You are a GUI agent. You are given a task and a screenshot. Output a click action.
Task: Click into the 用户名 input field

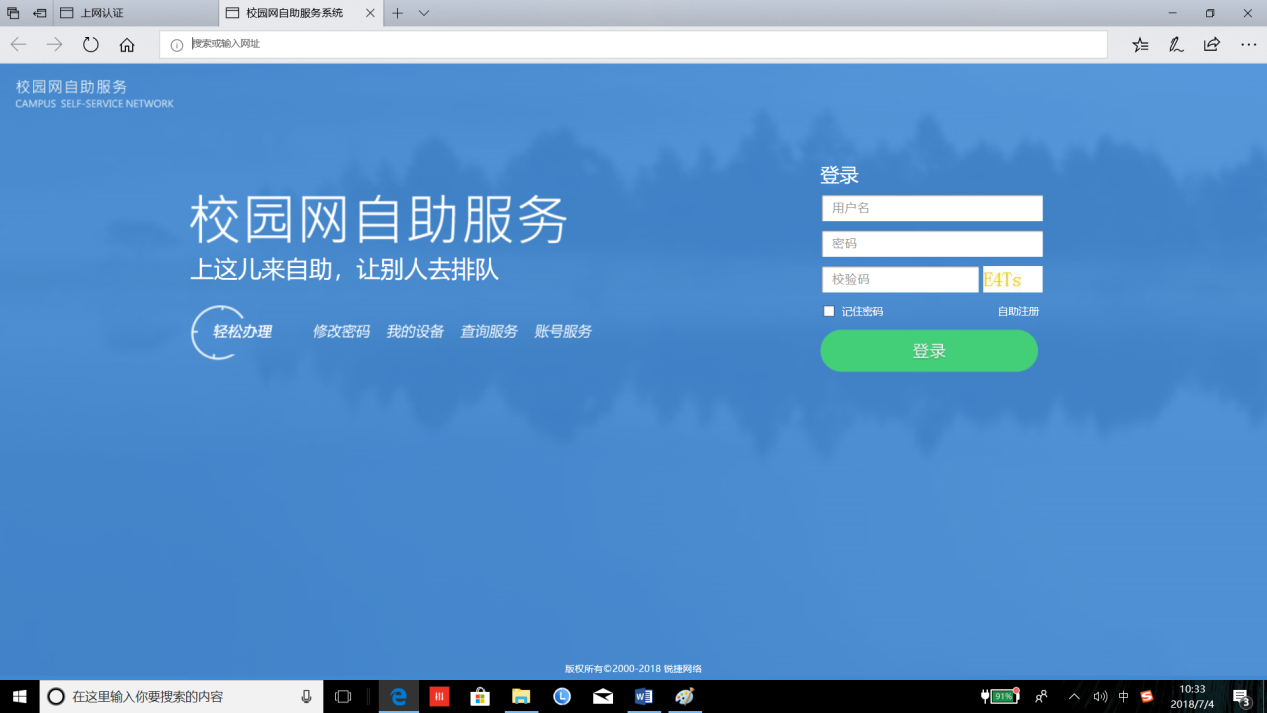(932, 208)
